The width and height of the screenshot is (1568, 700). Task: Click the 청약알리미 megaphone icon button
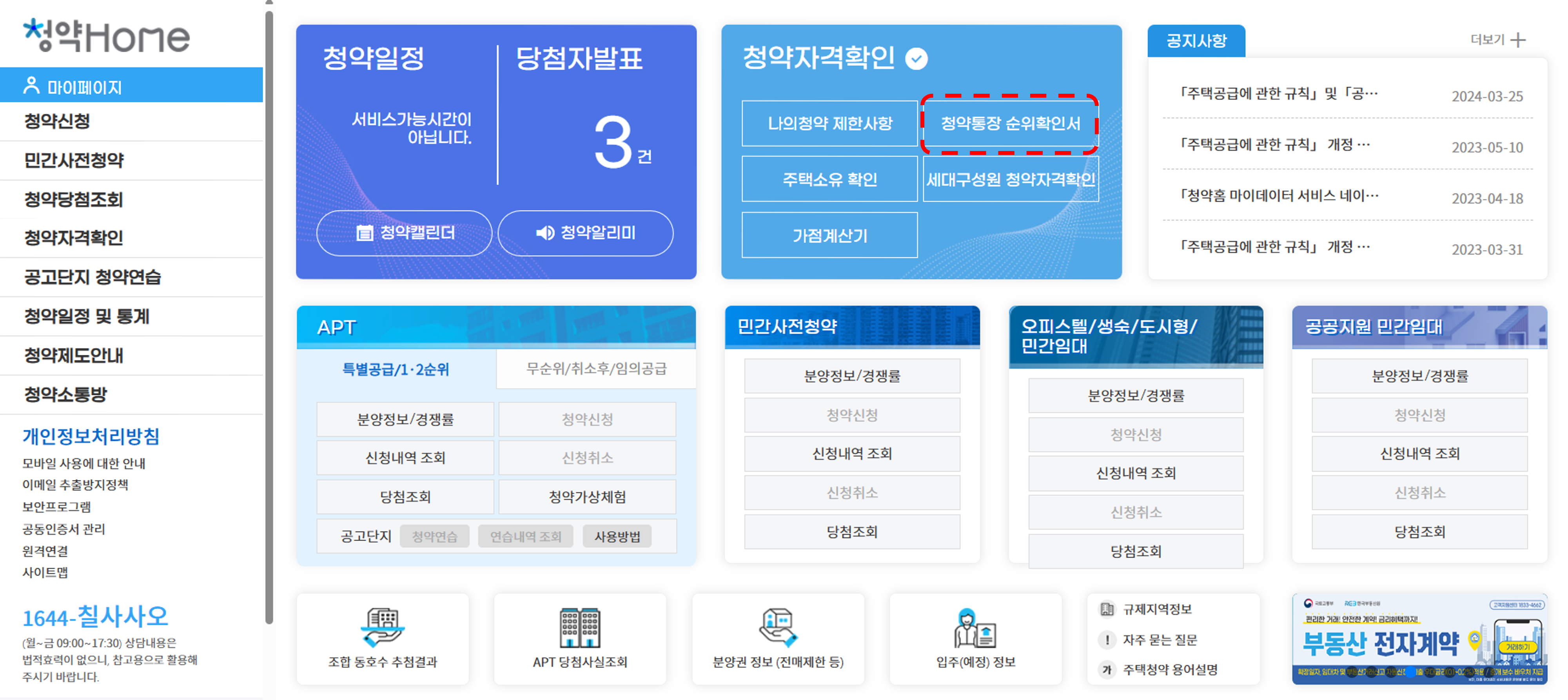click(x=585, y=233)
